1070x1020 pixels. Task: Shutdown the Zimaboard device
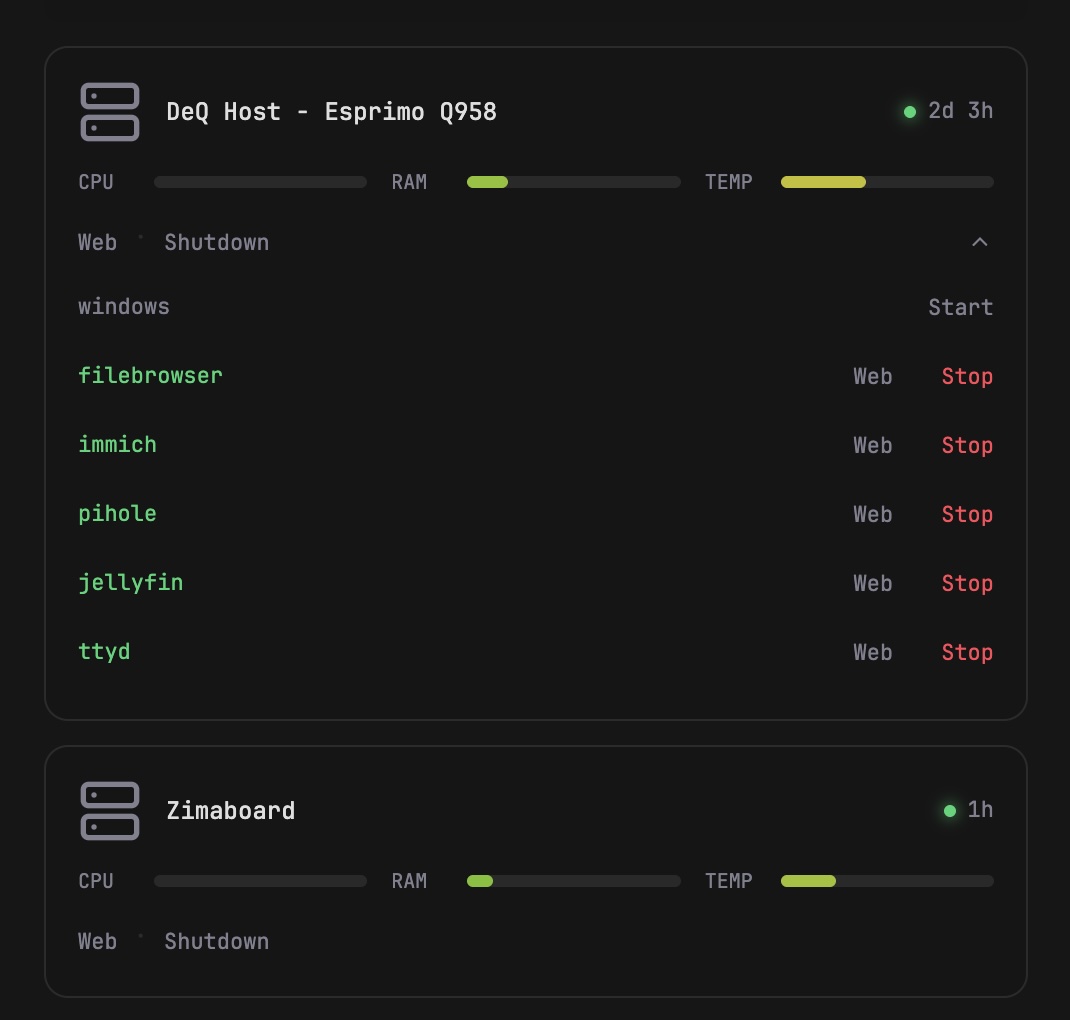[216, 942]
